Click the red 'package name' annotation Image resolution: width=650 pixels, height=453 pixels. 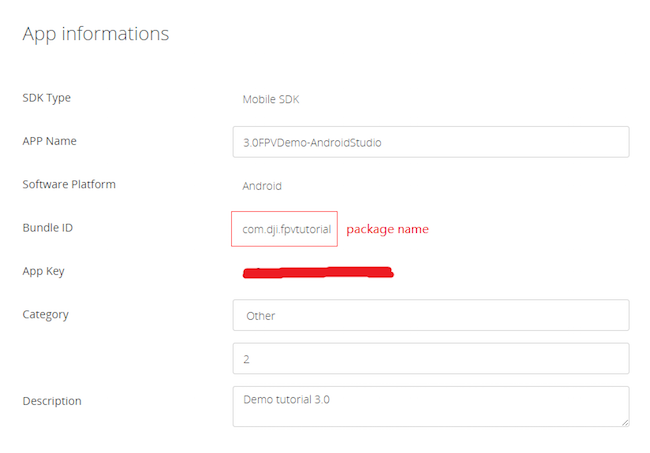click(x=387, y=229)
